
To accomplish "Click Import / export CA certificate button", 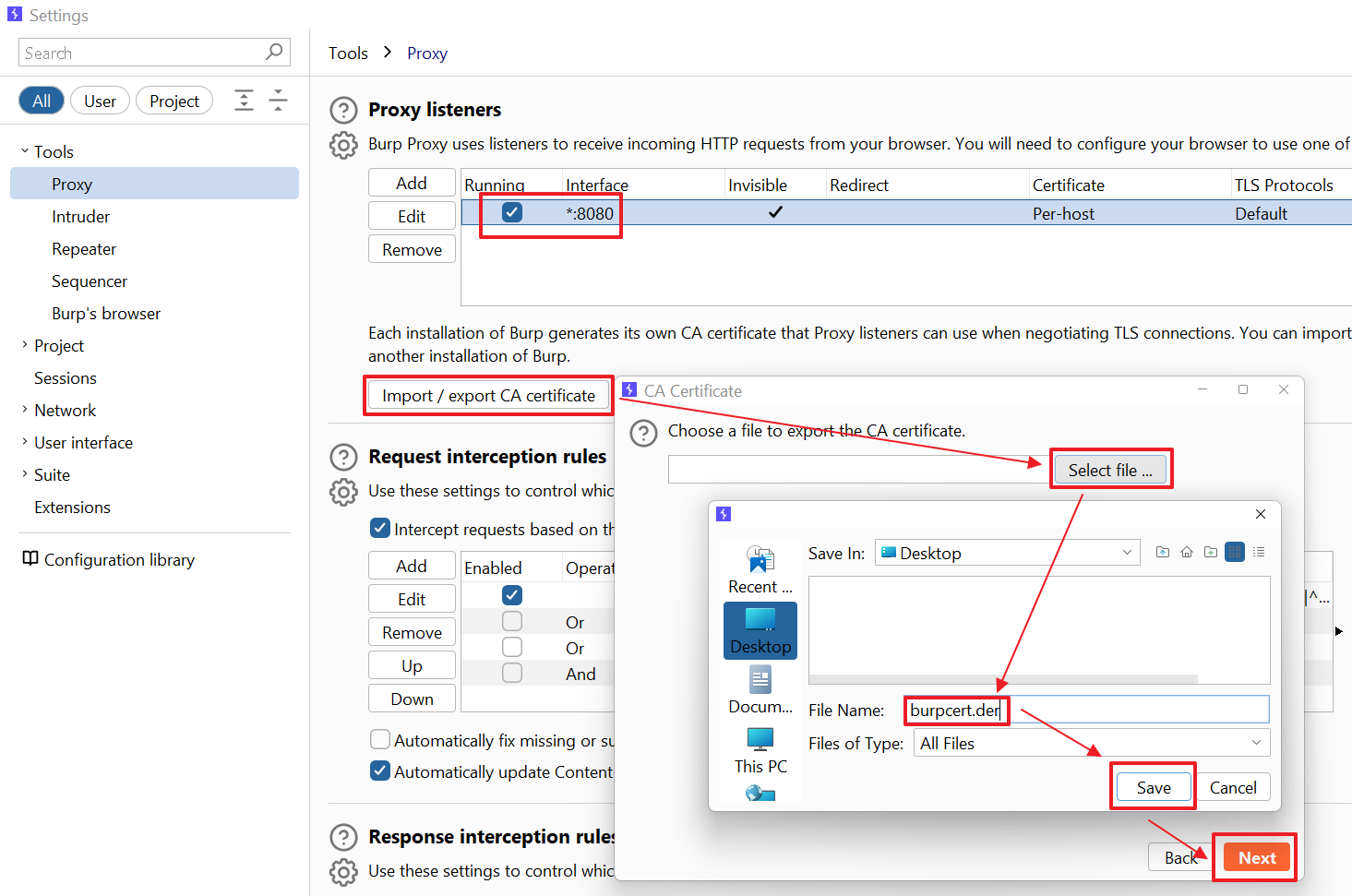I will (x=489, y=395).
